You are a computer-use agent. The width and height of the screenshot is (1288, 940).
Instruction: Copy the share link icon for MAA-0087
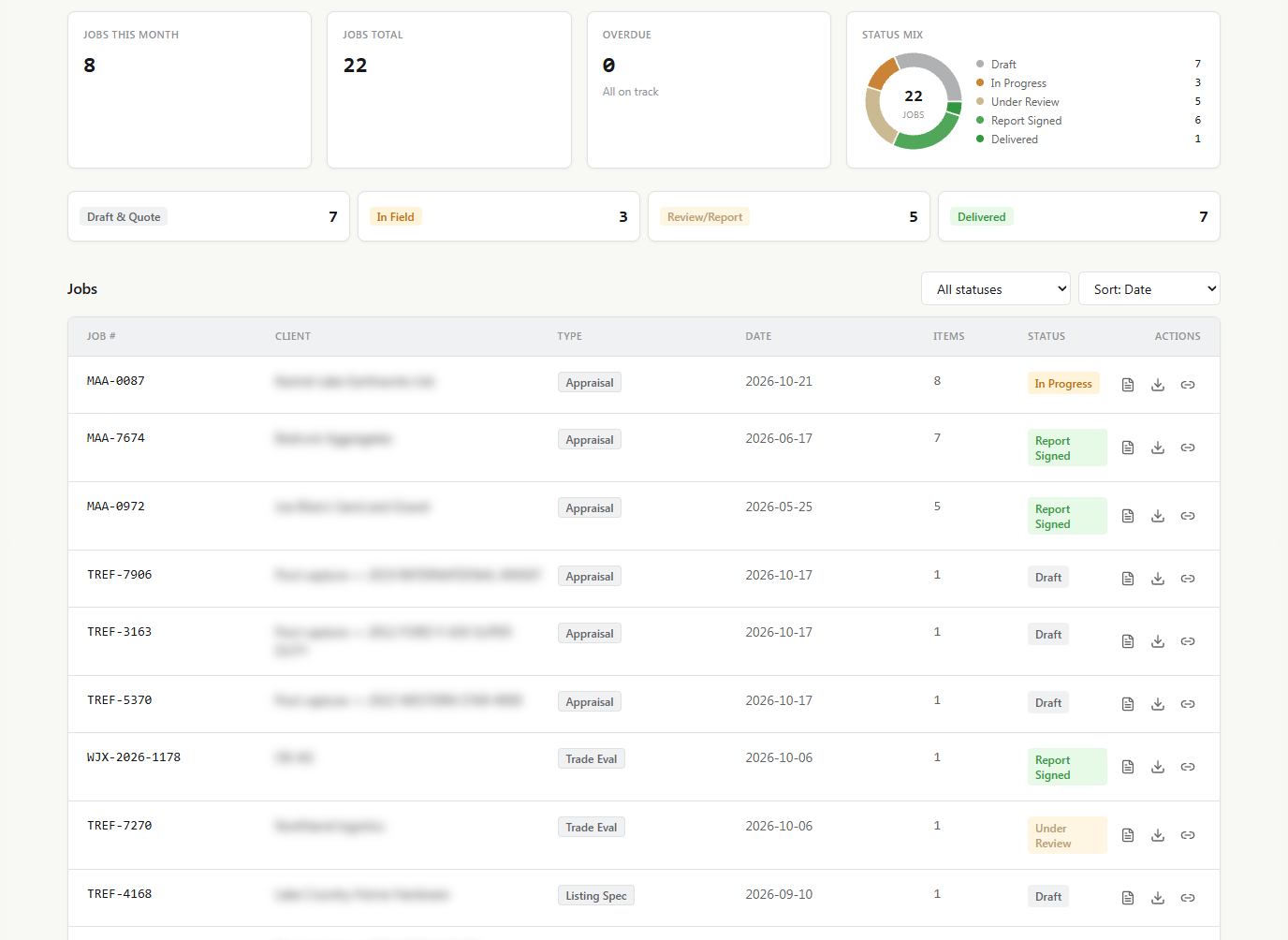(1188, 385)
